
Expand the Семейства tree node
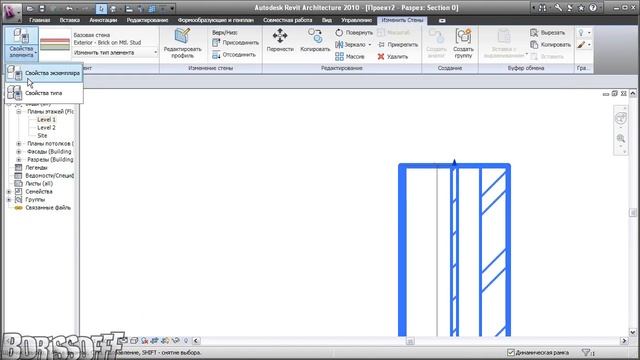click(x=9, y=191)
